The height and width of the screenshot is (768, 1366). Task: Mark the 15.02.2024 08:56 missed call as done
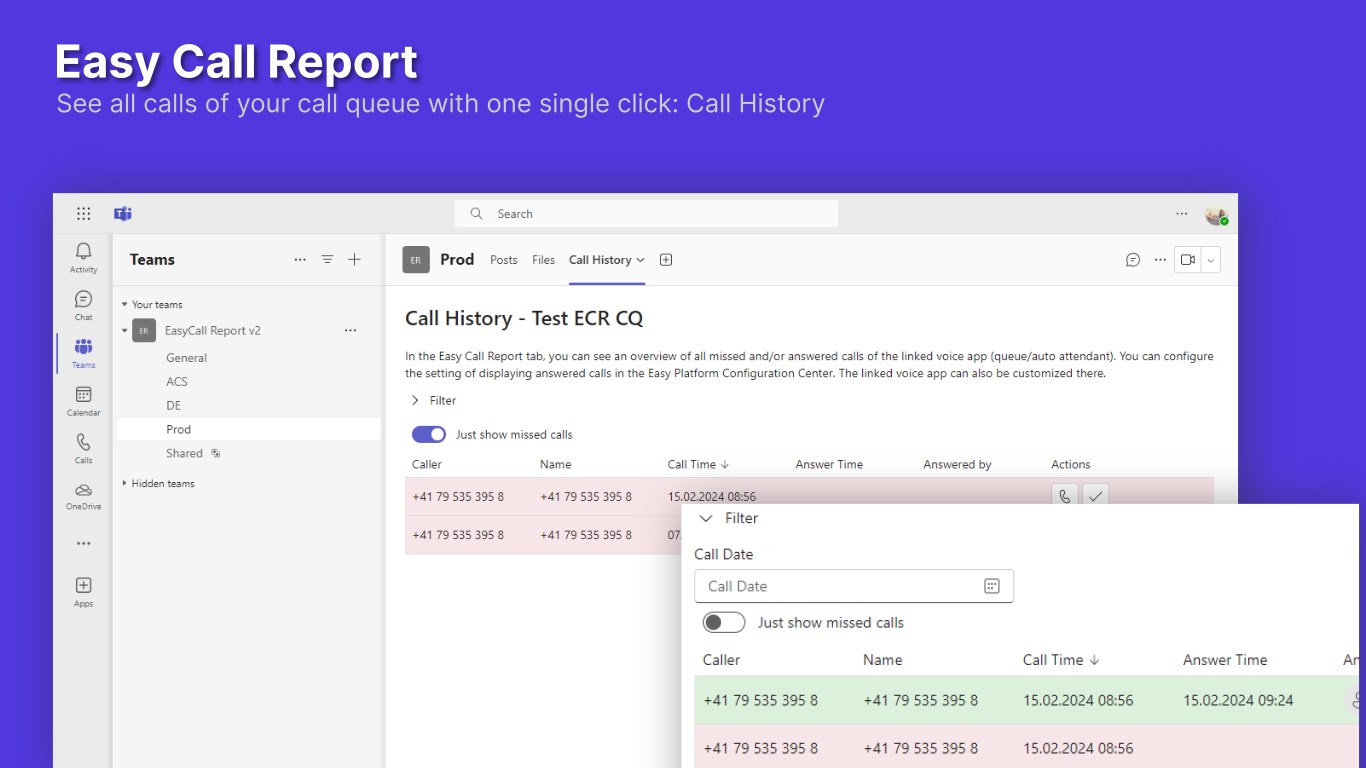(1096, 496)
